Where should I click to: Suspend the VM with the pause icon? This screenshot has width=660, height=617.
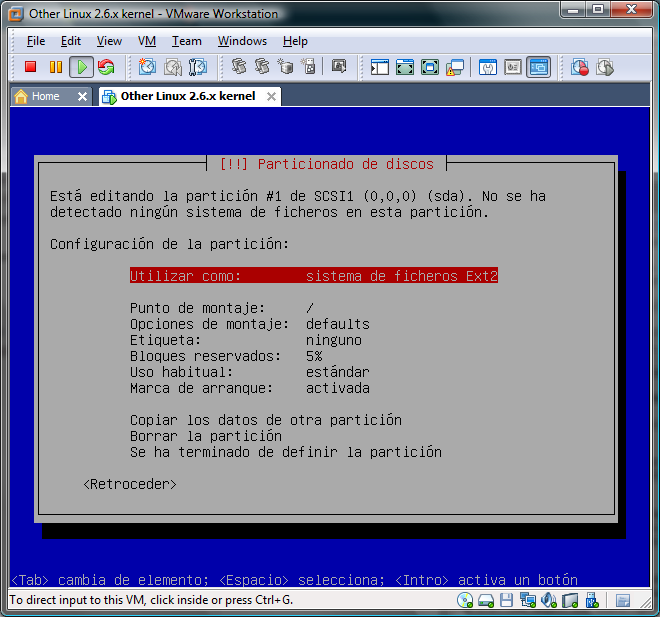point(56,67)
